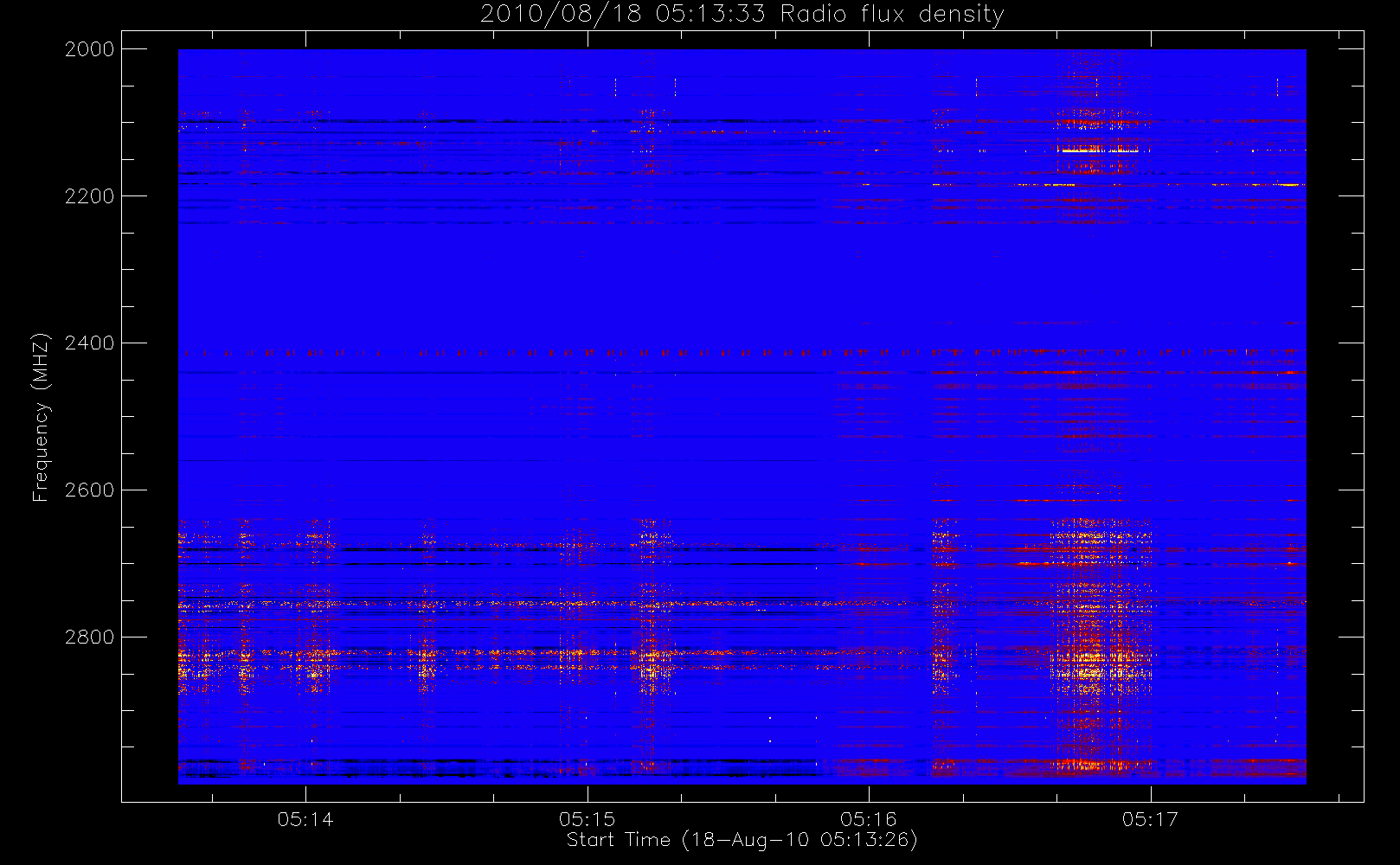Image resolution: width=1400 pixels, height=865 pixels.
Task: Click the plot title '2010/08/18 05:13:33 Radio flux density'
Action: coord(742,15)
